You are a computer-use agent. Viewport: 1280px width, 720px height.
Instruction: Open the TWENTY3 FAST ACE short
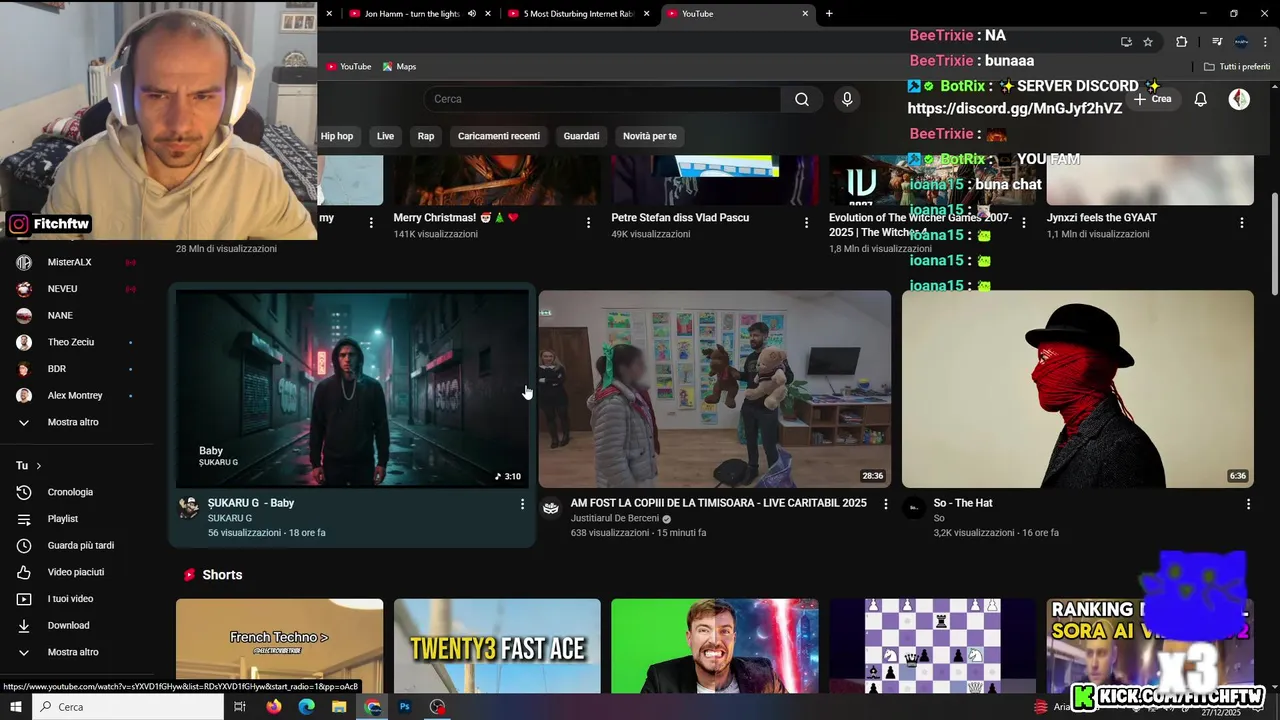click(x=497, y=646)
